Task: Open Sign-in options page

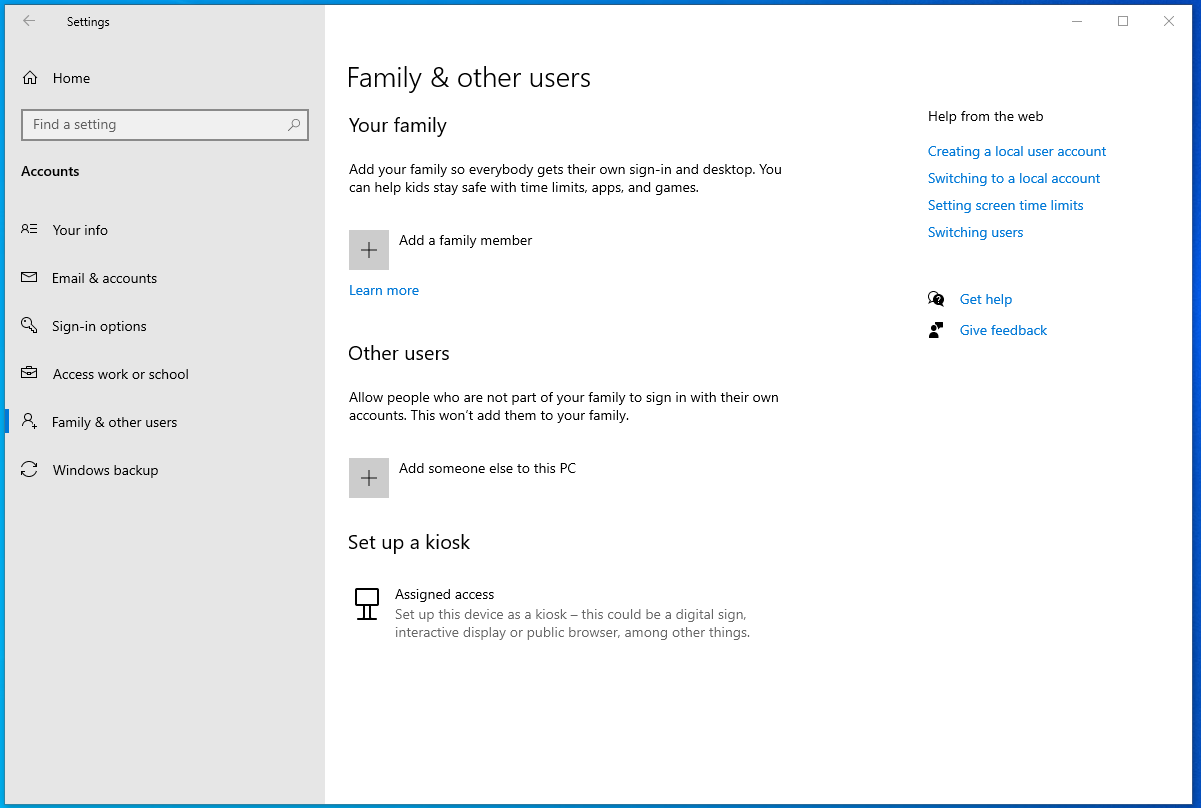Action: point(99,326)
